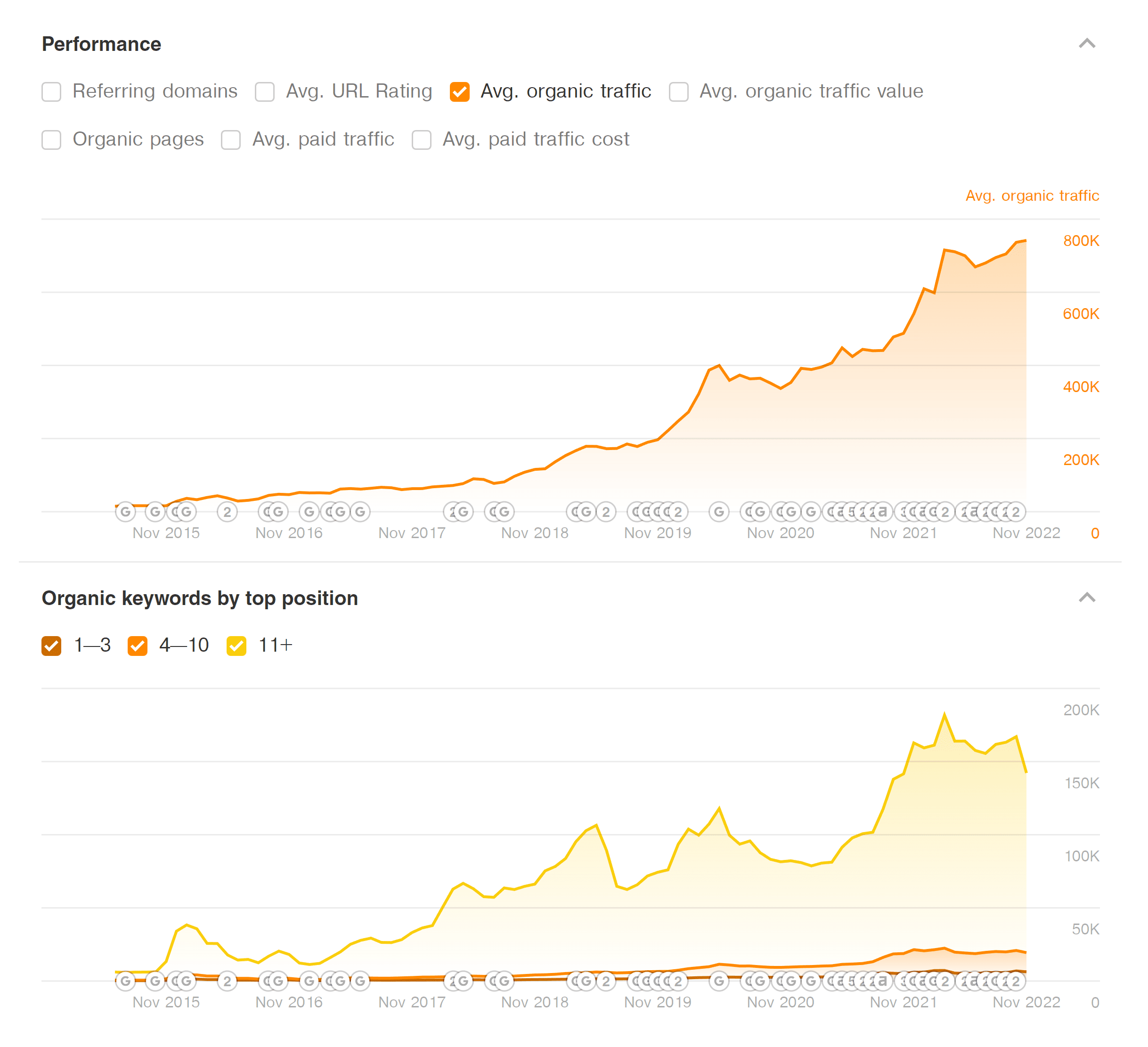Image resolution: width=1148 pixels, height=1047 pixels.
Task: Select the Google update marker near Nov 2021
Action: tap(813, 512)
